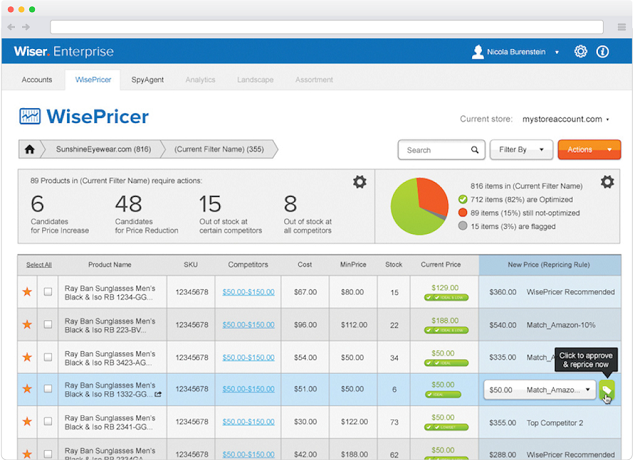Tick checkbox for RB 1332-GG product

pyautogui.click(x=48, y=389)
